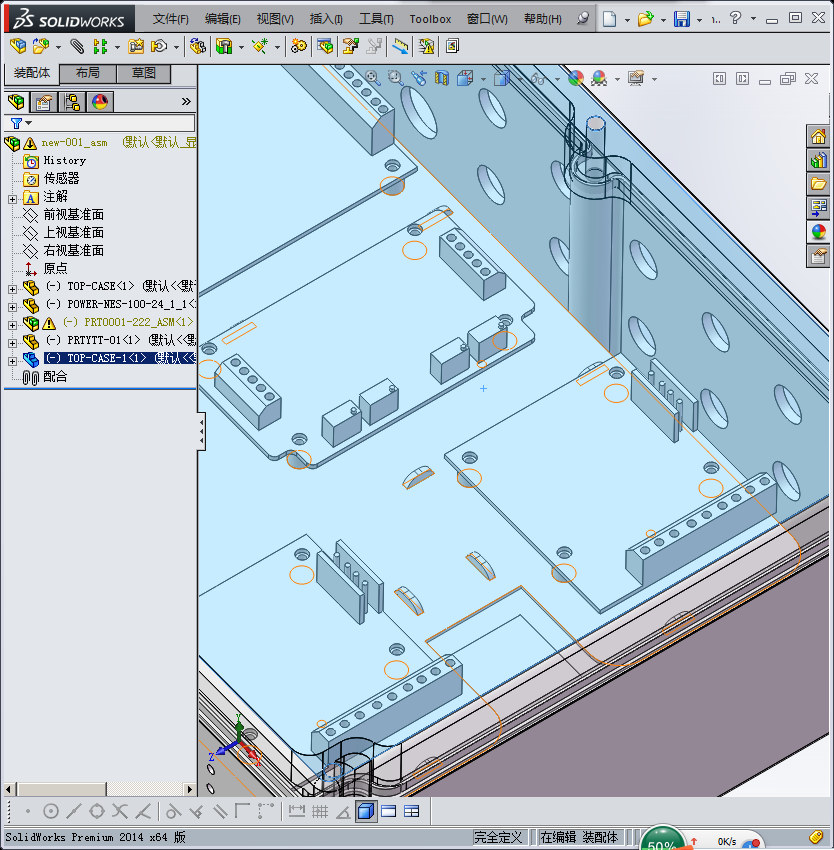Select the 配合 mates folder
This screenshot has height=850, width=834.
click(55, 376)
